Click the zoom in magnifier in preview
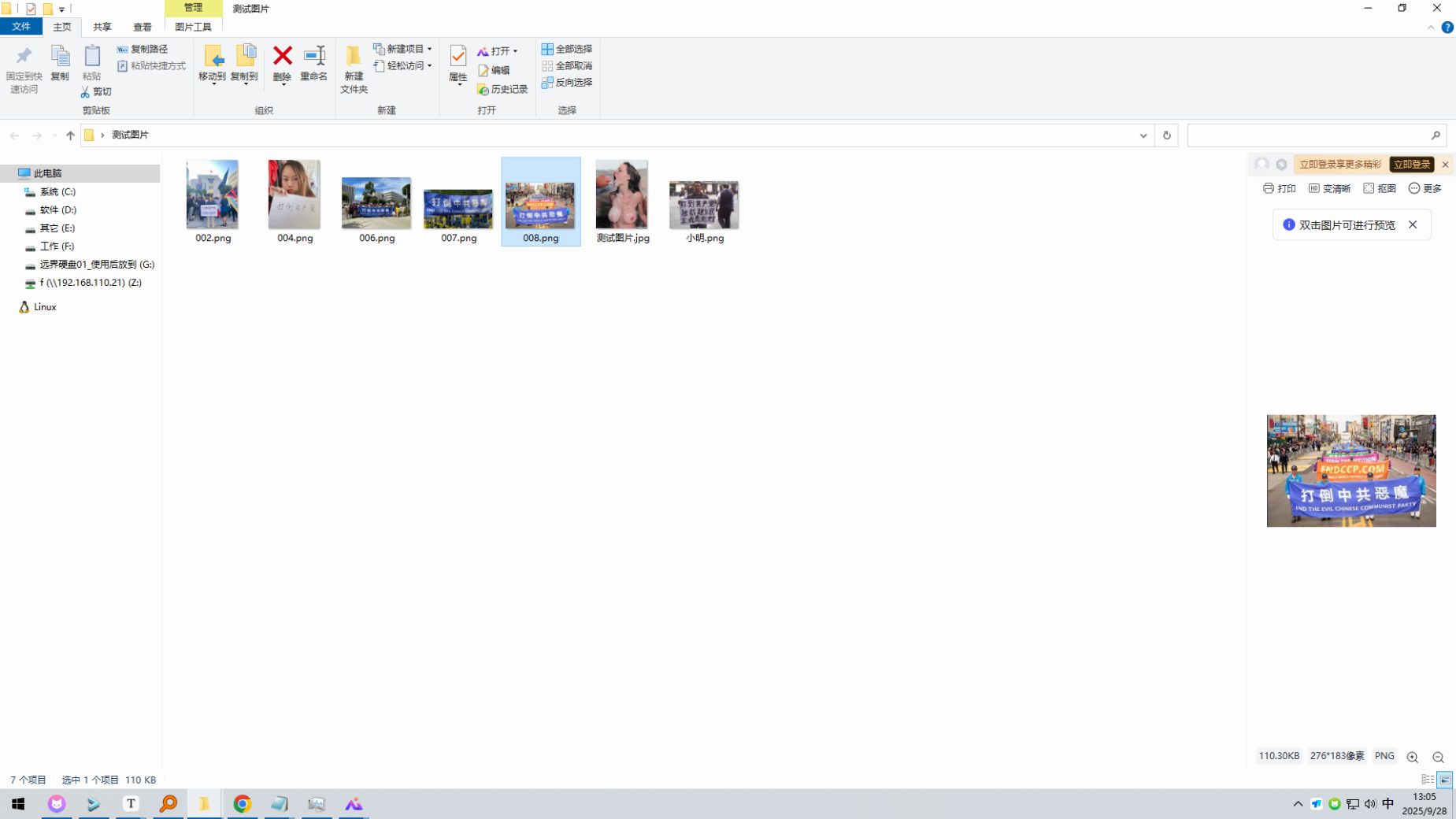The width and height of the screenshot is (1456, 819). coord(1412,757)
